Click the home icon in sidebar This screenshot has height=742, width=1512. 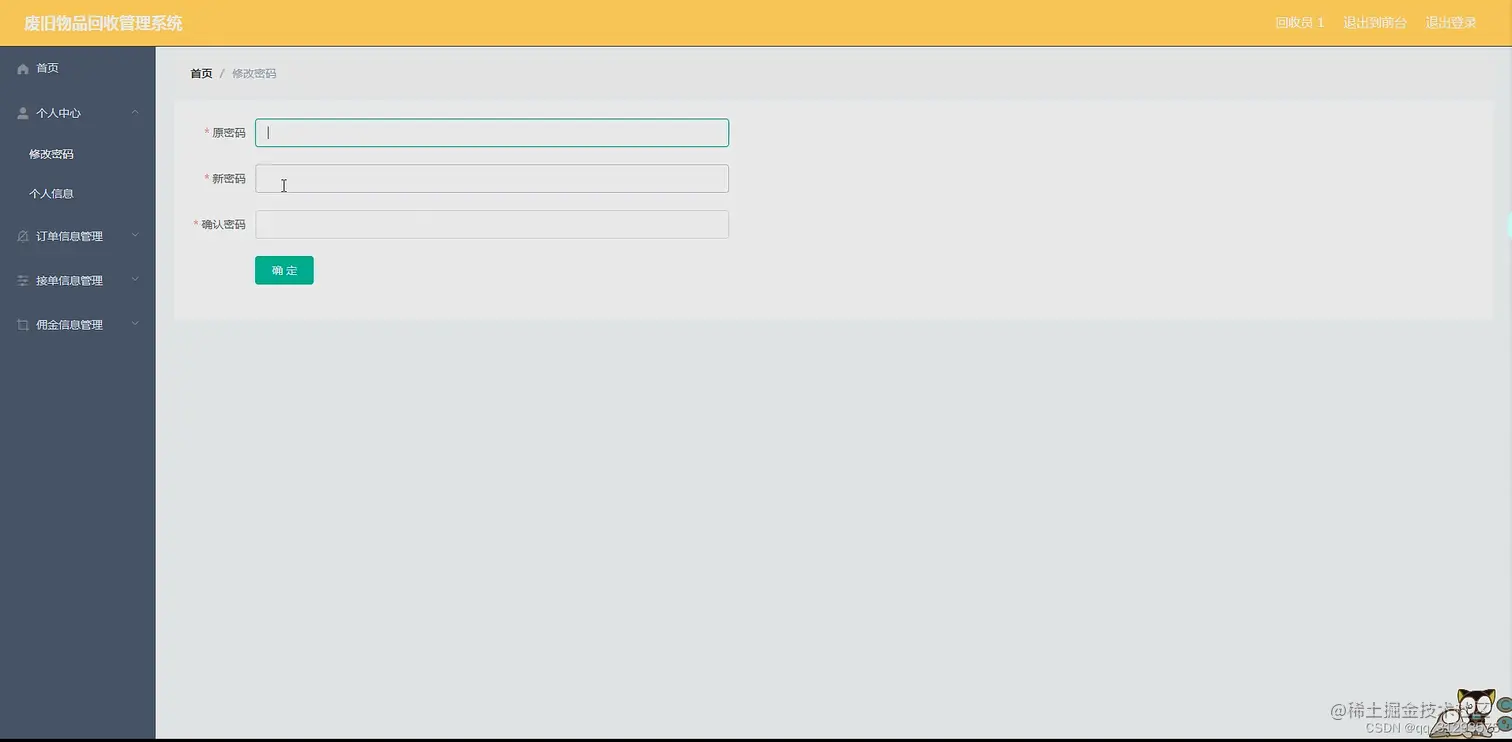click(23, 69)
